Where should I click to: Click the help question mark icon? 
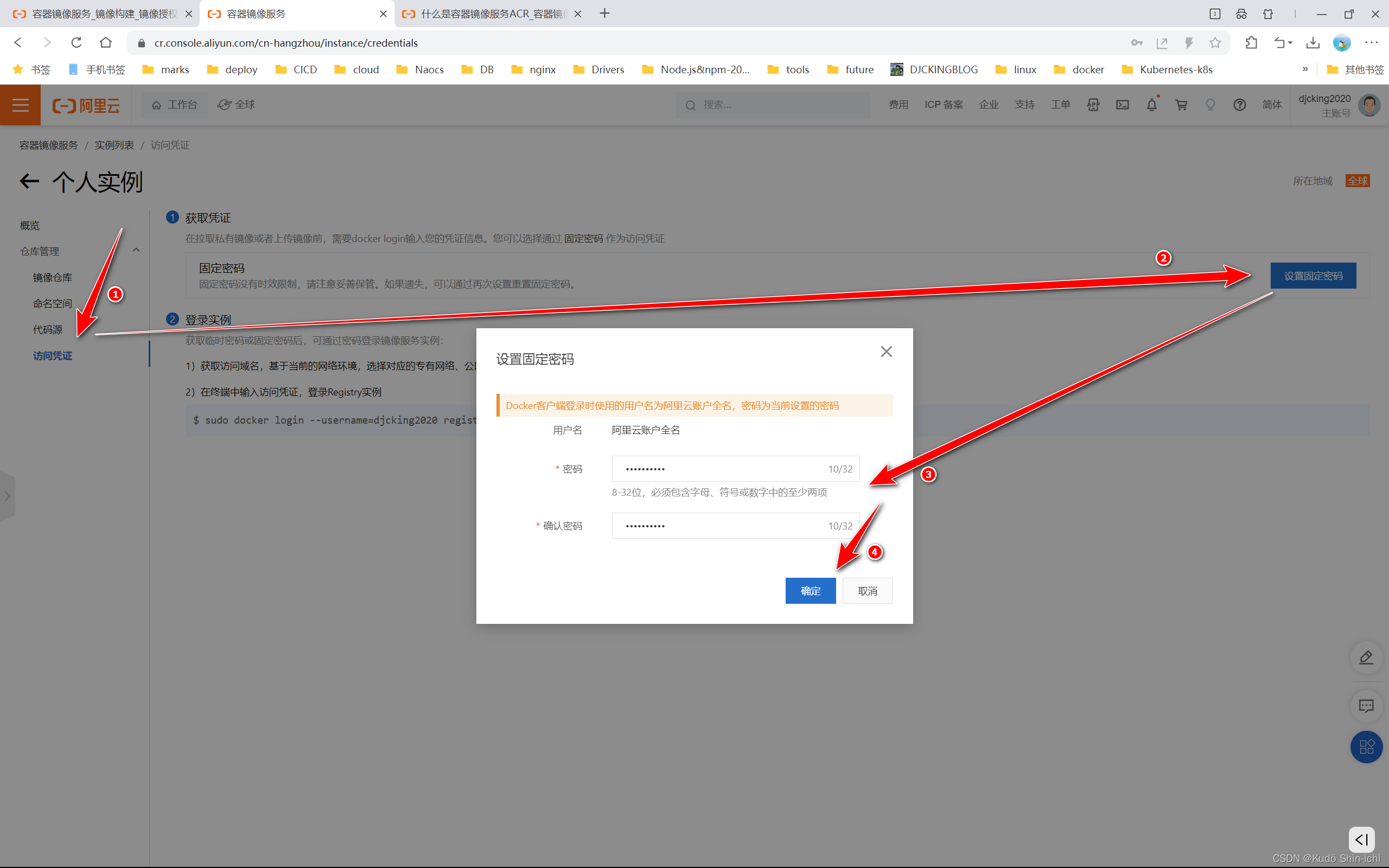pyautogui.click(x=1239, y=105)
